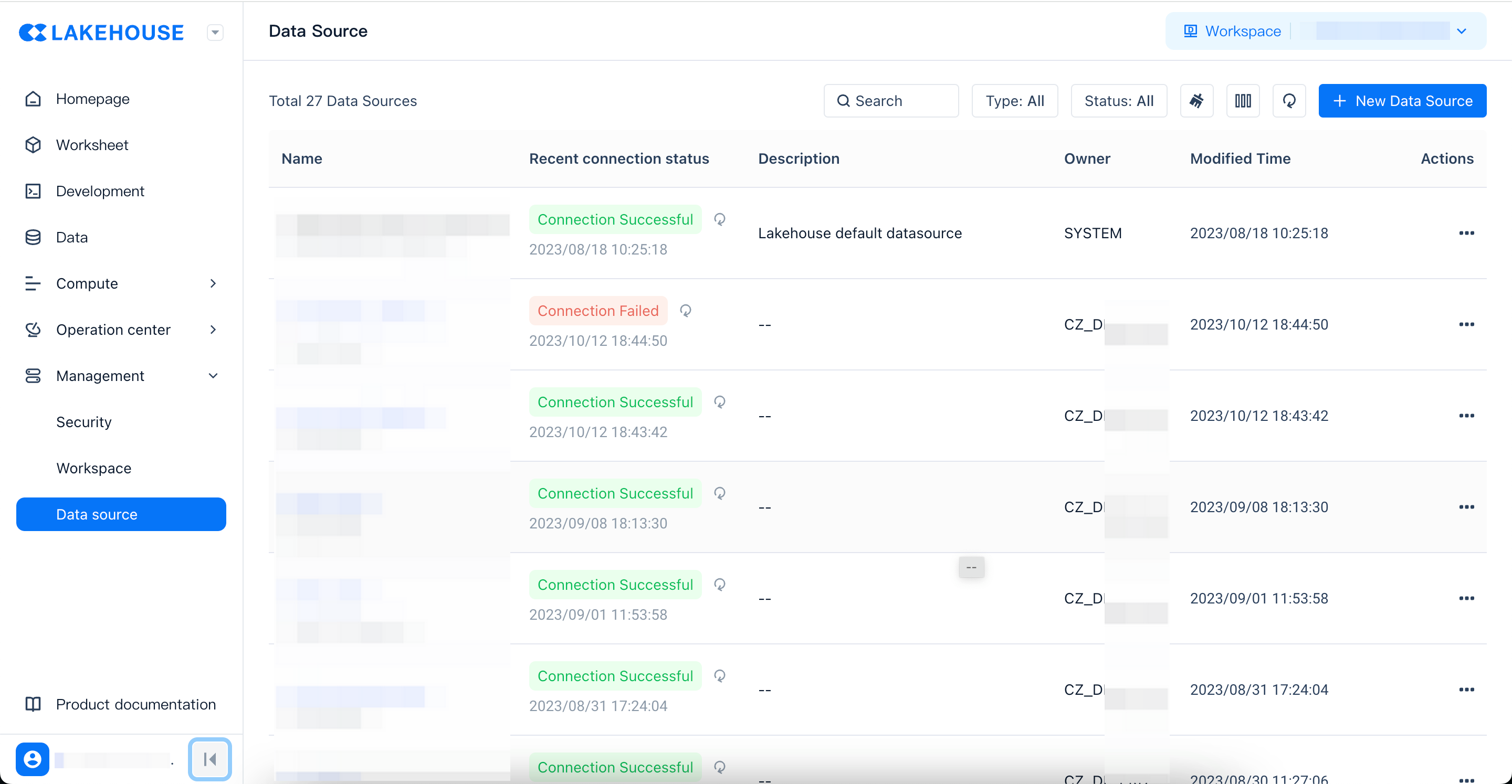Open actions menu for SYSTEM data source
This screenshot has width=1512, height=784.
1466,233
